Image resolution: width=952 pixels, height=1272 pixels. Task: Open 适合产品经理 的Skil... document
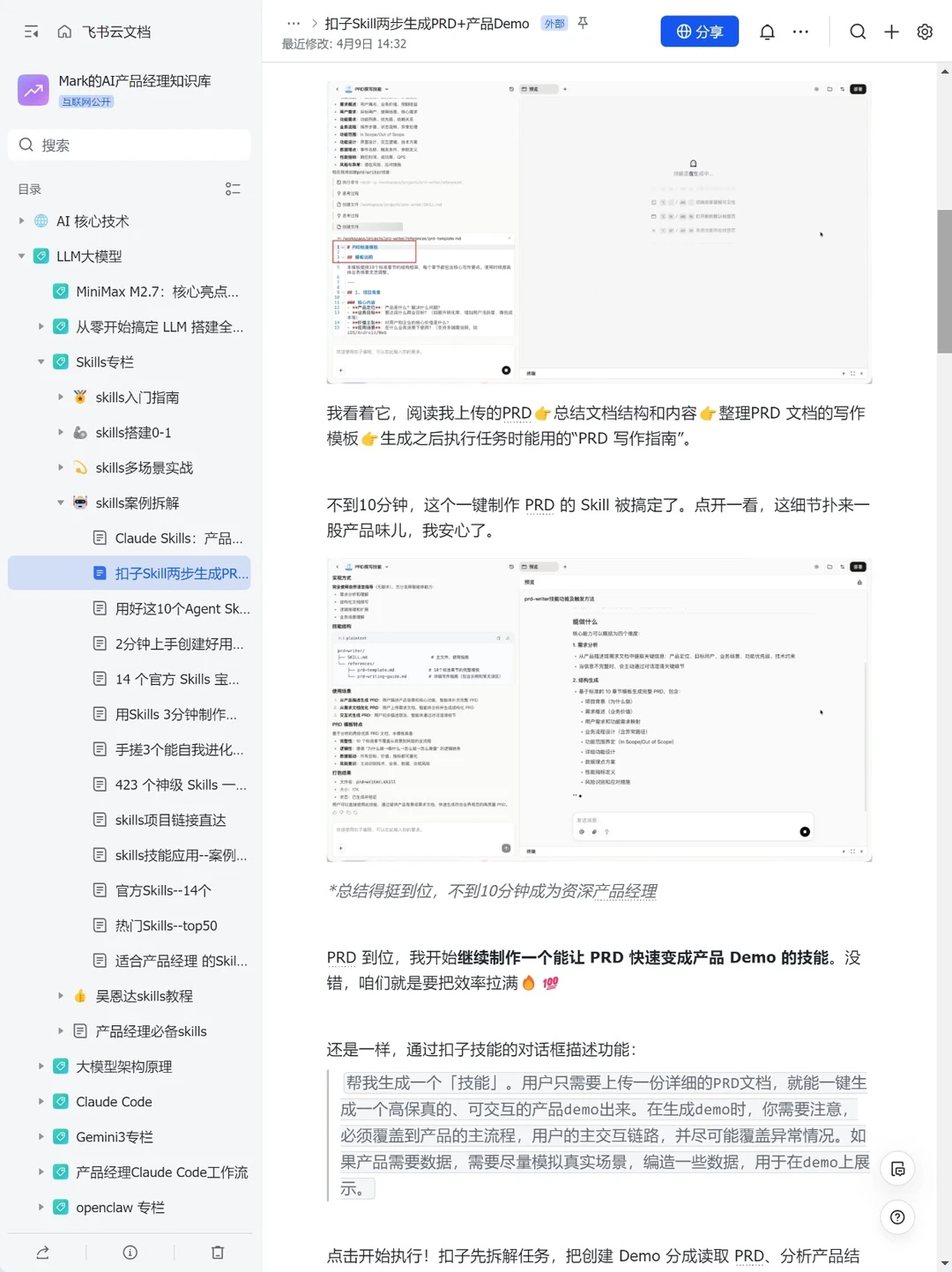point(130,961)
